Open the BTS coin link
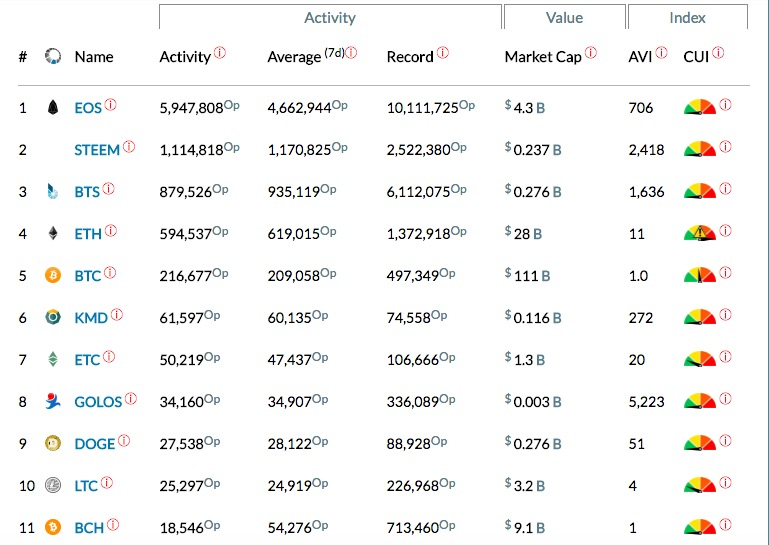This screenshot has width=769, height=545. (x=87, y=192)
